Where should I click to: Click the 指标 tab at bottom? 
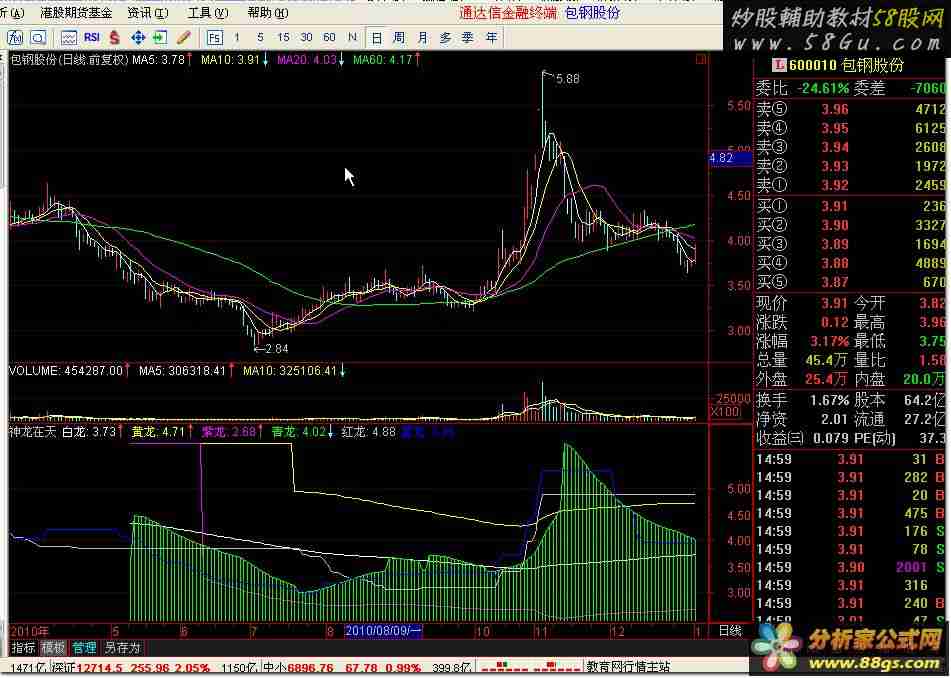coord(23,648)
